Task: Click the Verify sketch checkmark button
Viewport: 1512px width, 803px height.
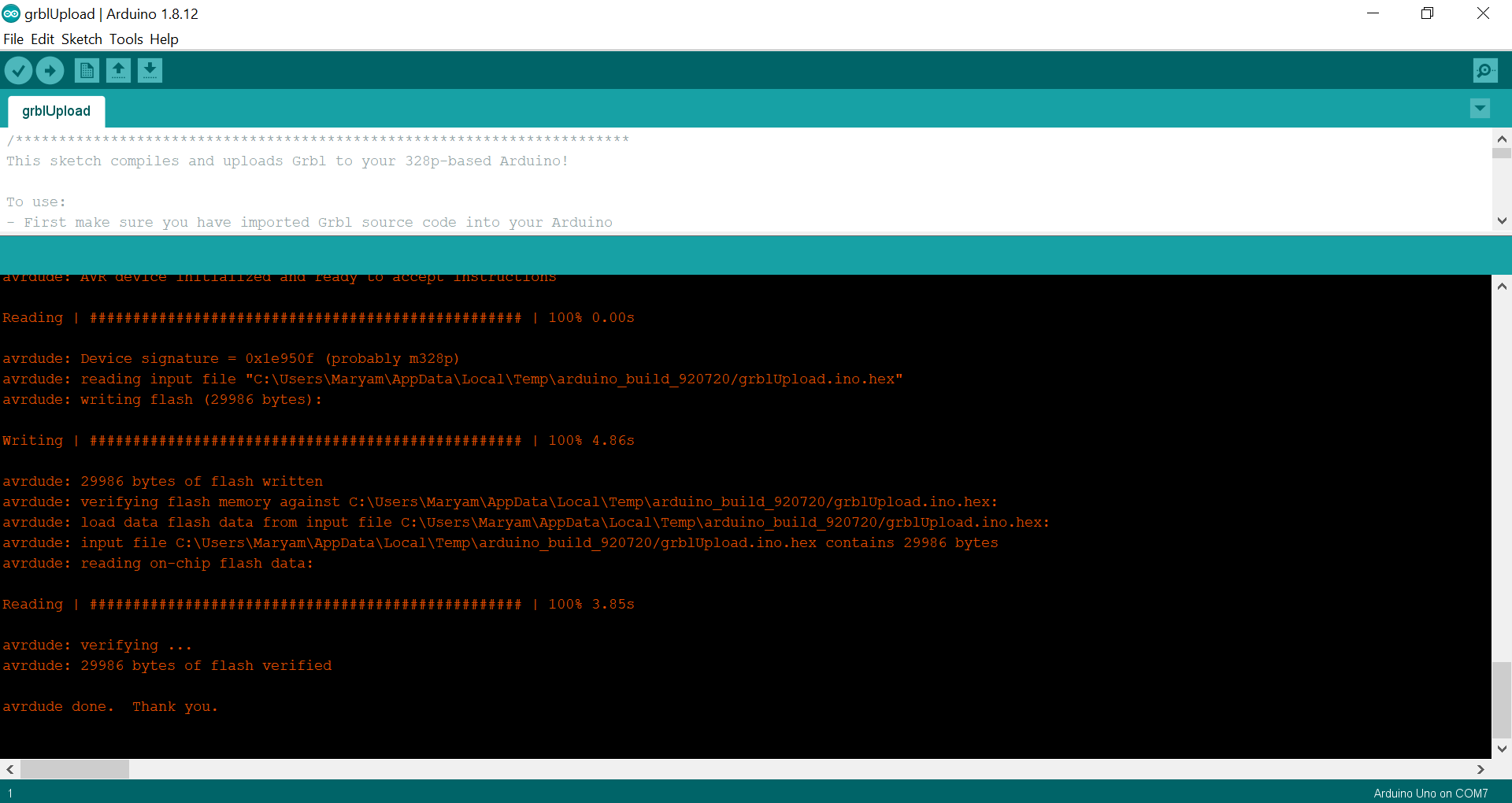Action: [x=19, y=71]
